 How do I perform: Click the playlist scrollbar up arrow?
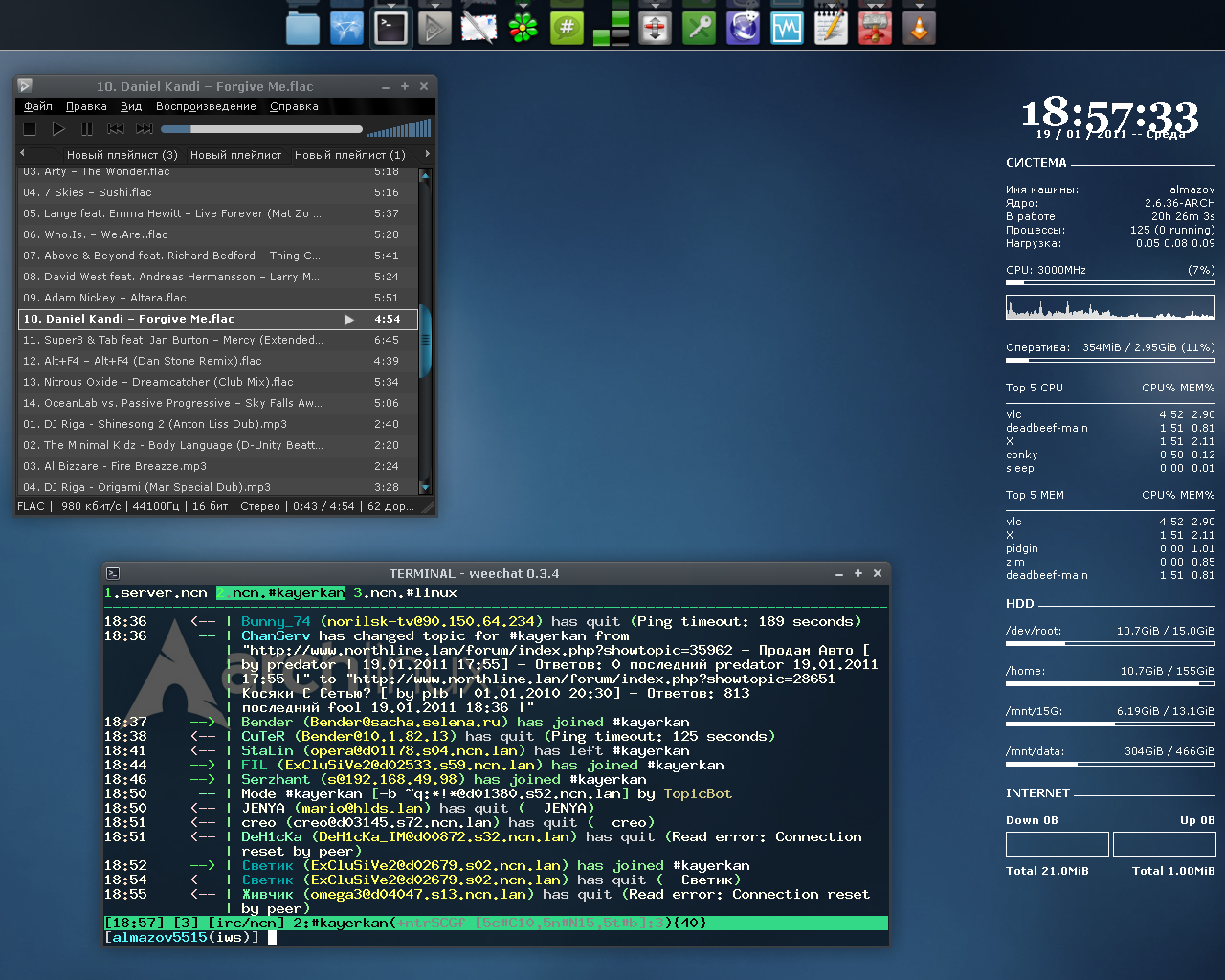426,176
